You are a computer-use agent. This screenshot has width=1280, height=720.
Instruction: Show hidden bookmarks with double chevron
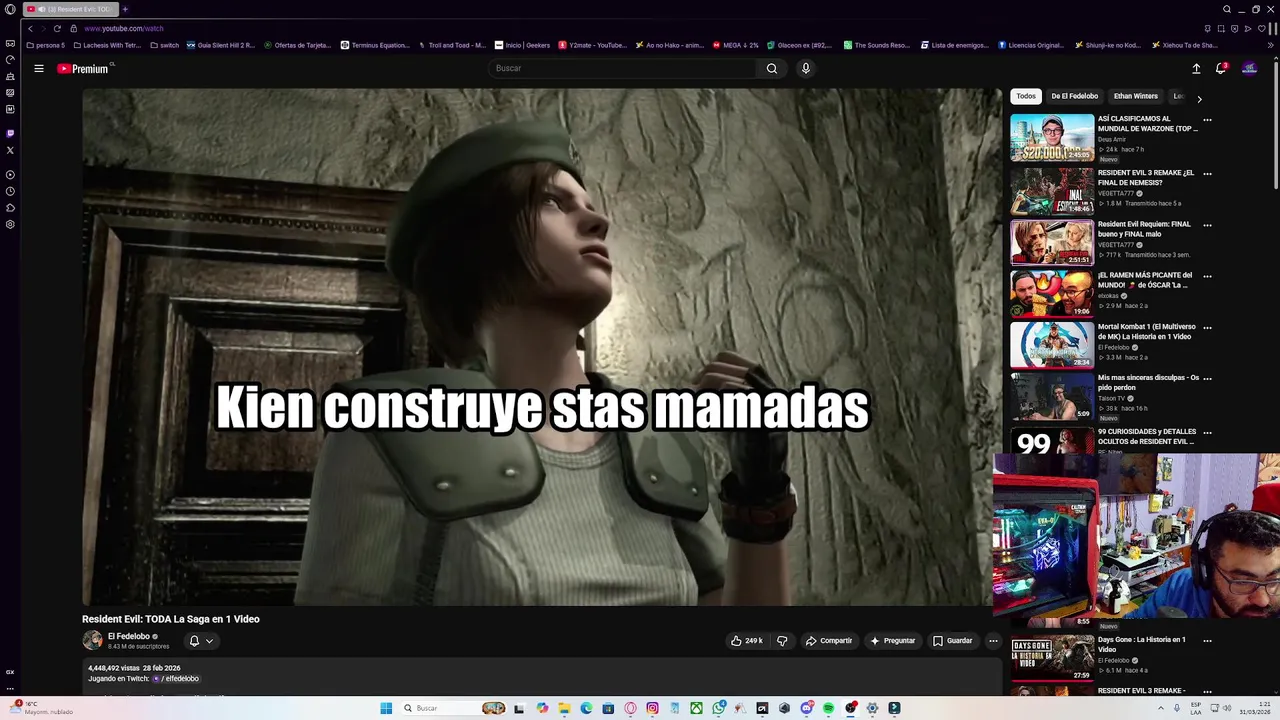point(1272,45)
